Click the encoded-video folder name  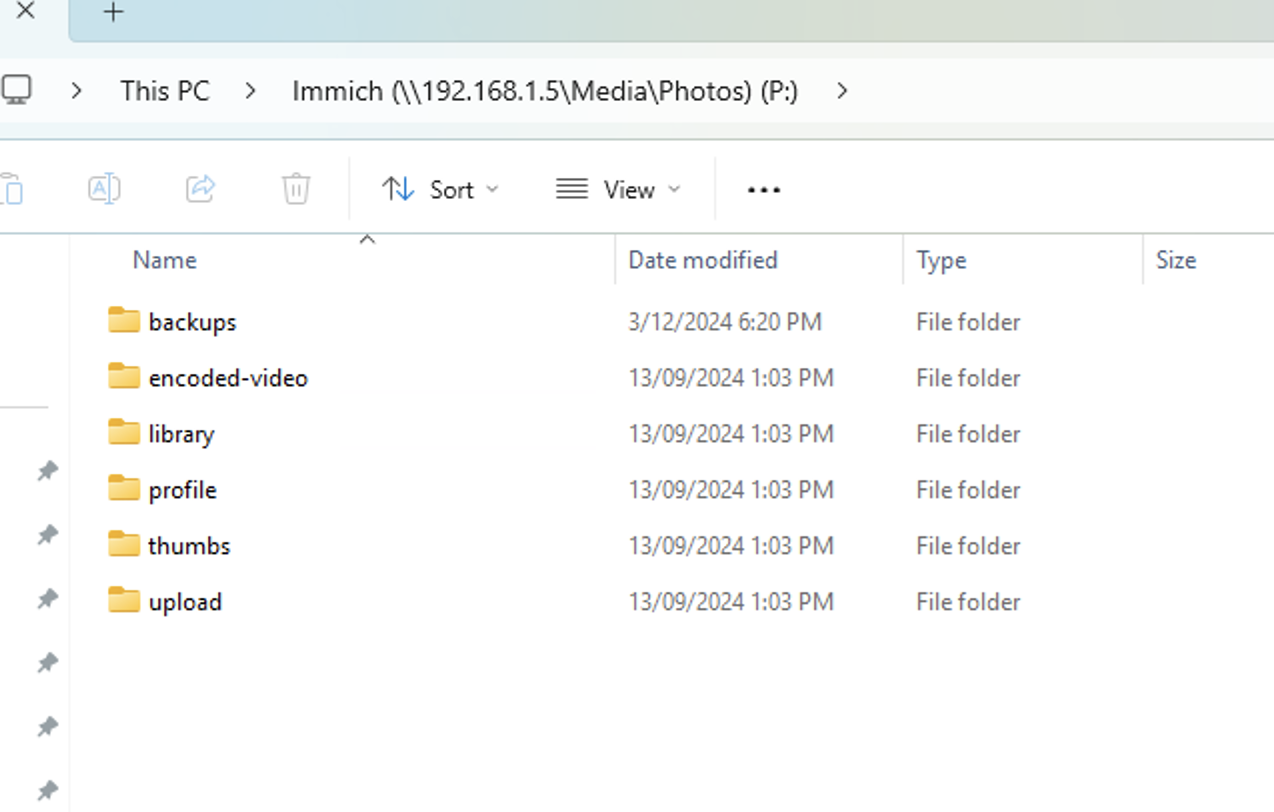pyautogui.click(x=228, y=378)
